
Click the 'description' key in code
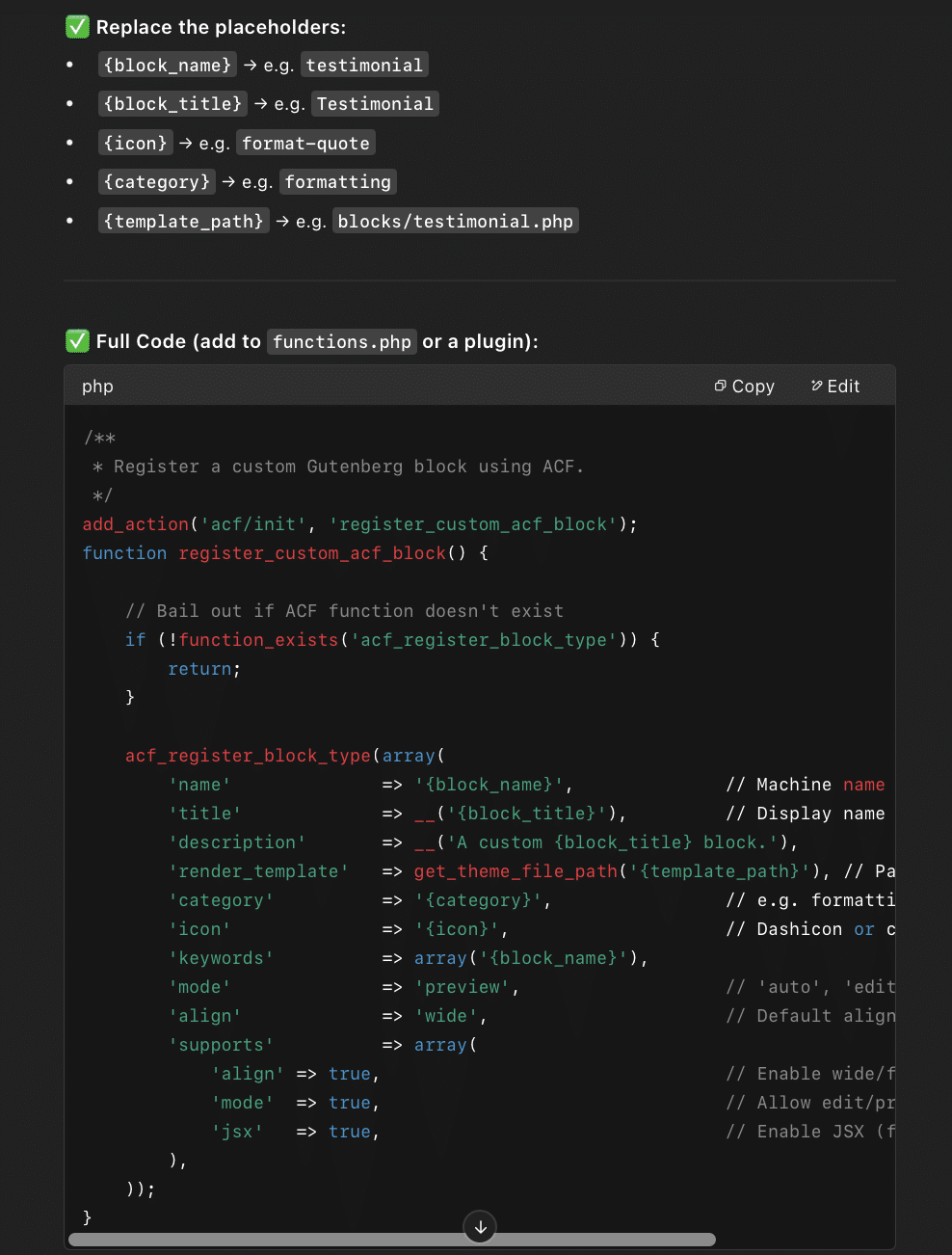[x=237, y=842]
